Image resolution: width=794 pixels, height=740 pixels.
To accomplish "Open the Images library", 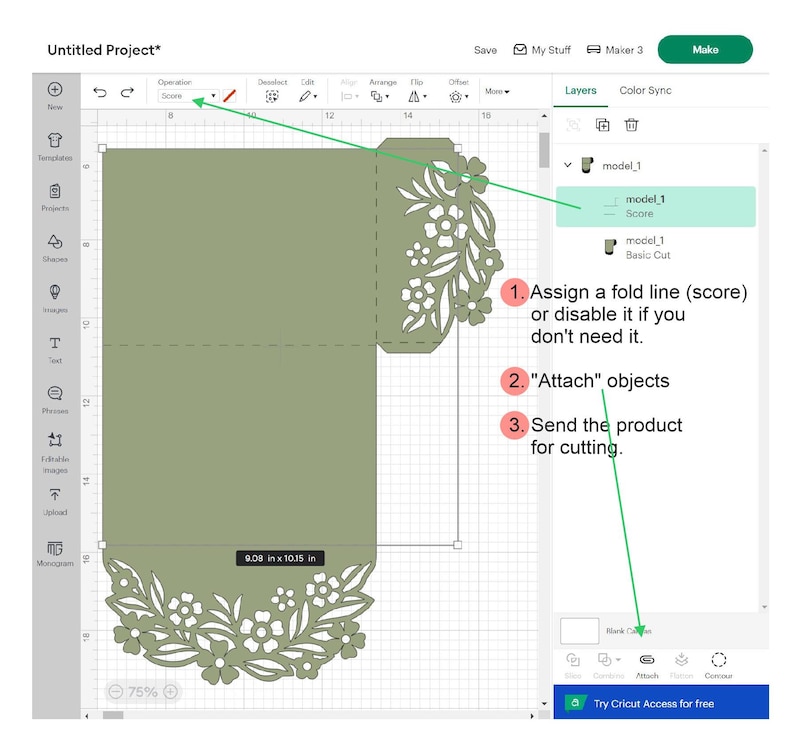I will tap(55, 299).
